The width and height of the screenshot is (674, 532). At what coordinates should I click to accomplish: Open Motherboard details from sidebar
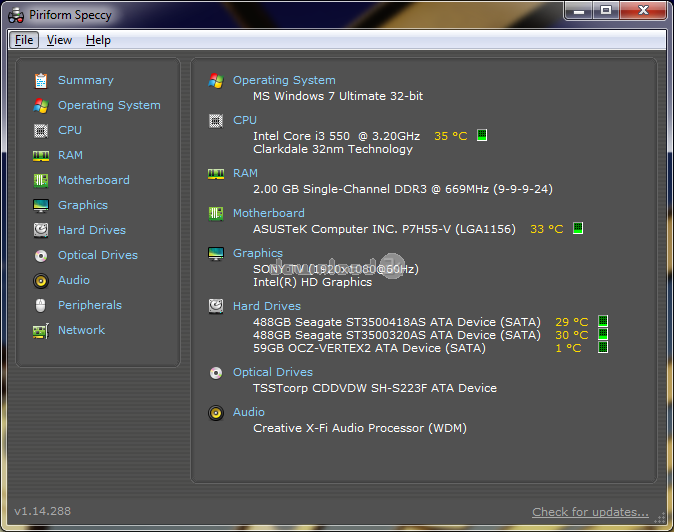click(x=94, y=180)
